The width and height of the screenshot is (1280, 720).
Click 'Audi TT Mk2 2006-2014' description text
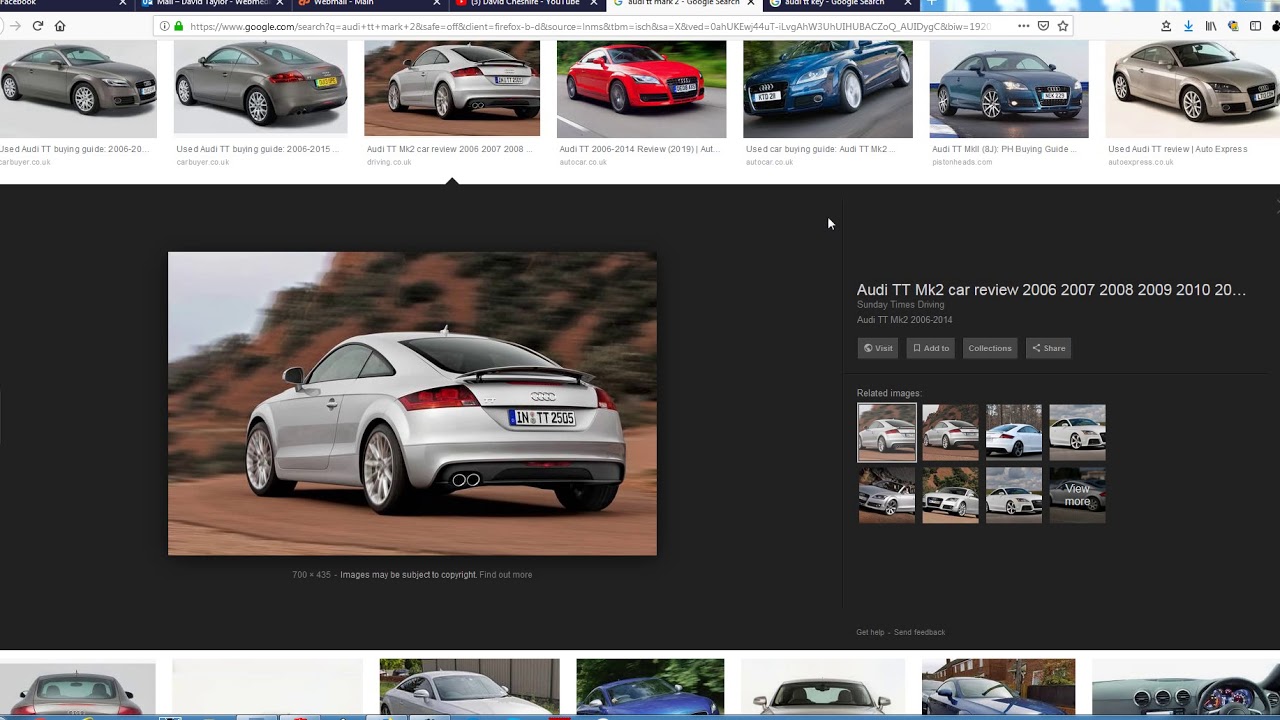point(904,320)
